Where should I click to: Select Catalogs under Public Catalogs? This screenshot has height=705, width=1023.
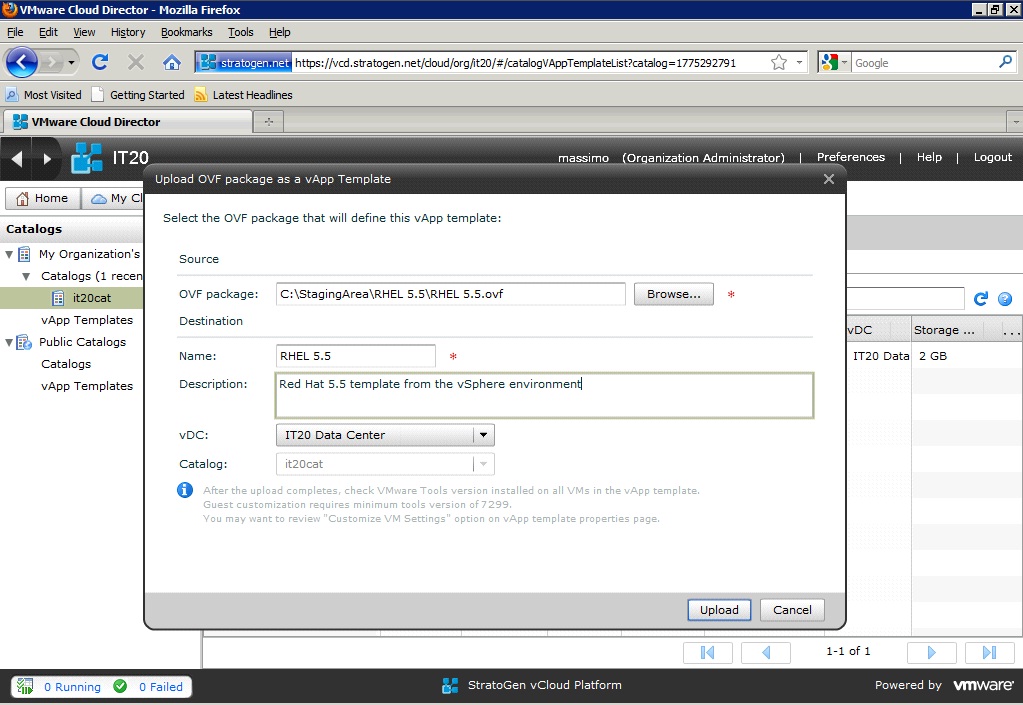click(66, 364)
